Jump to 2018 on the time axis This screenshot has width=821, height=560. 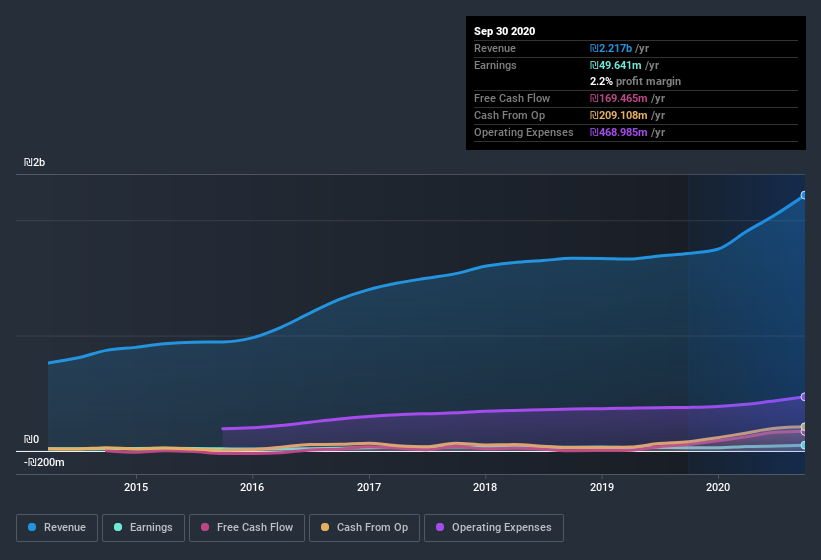(x=485, y=487)
